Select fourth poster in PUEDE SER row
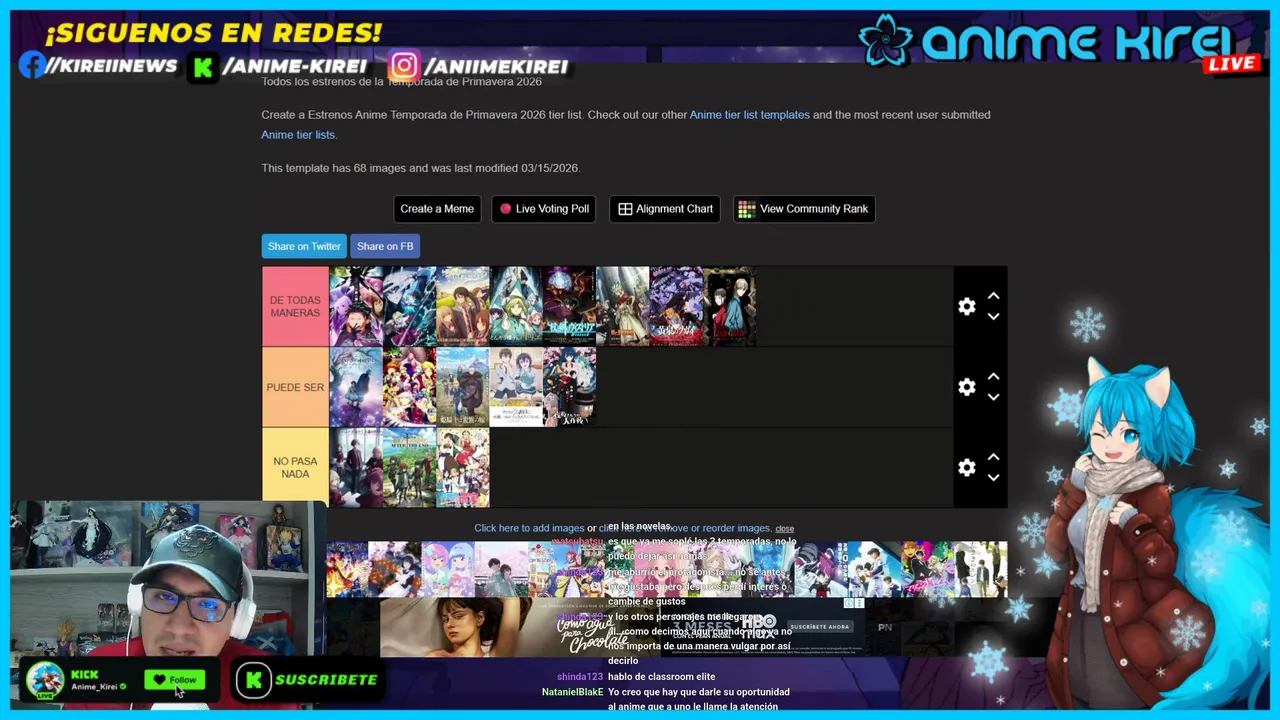The image size is (1280, 720). coord(516,387)
